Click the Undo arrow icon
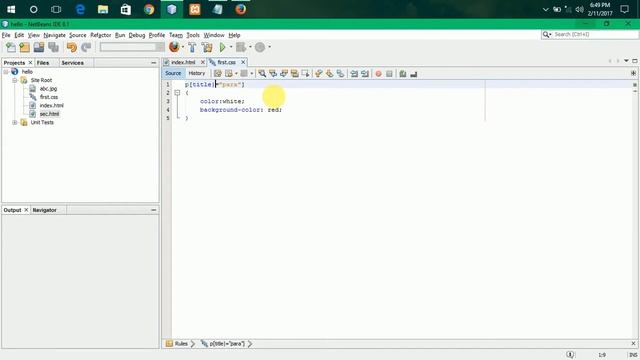The height and width of the screenshot is (360, 640). click(72, 47)
